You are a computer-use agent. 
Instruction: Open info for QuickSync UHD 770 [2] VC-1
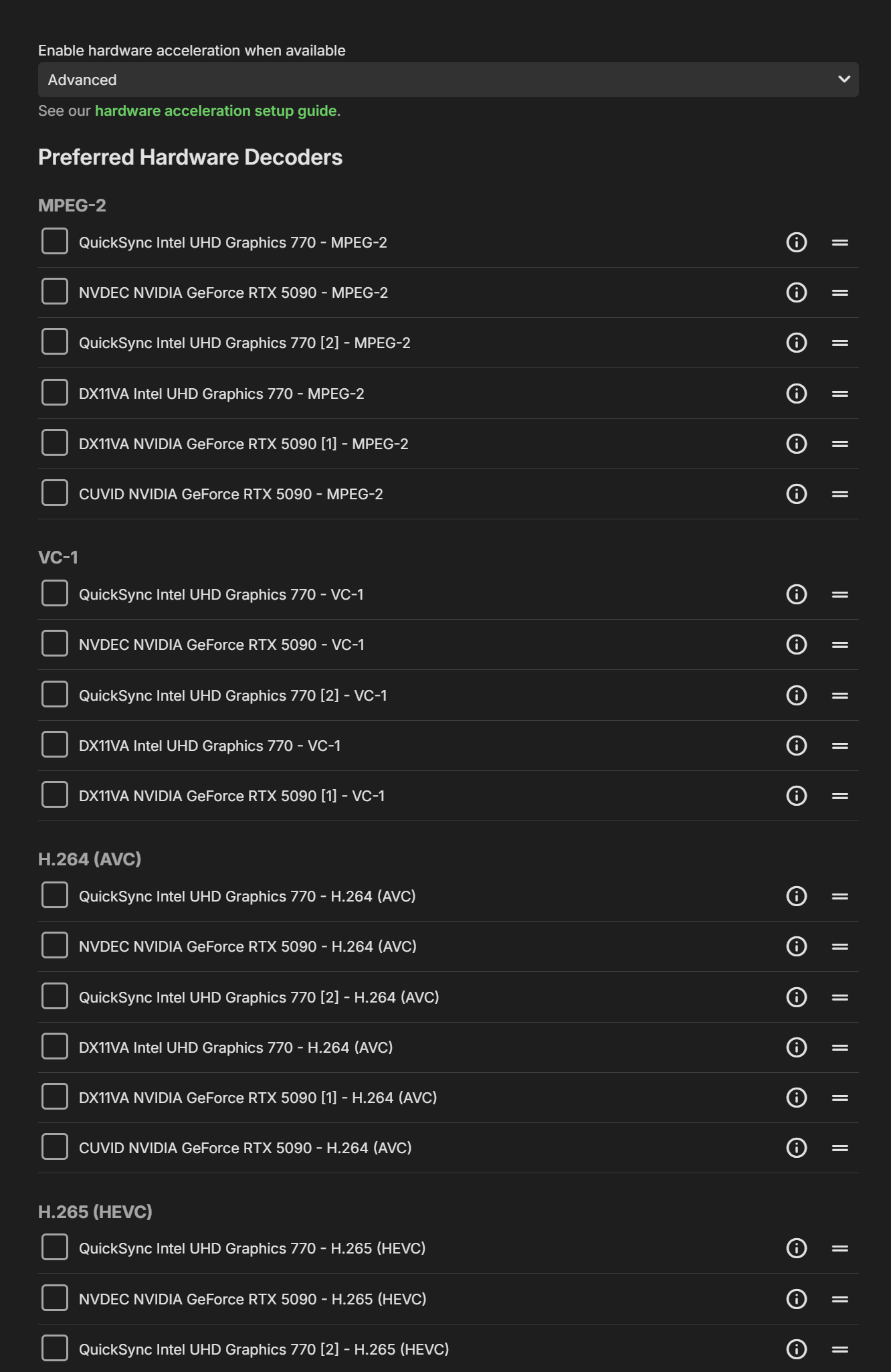(796, 695)
